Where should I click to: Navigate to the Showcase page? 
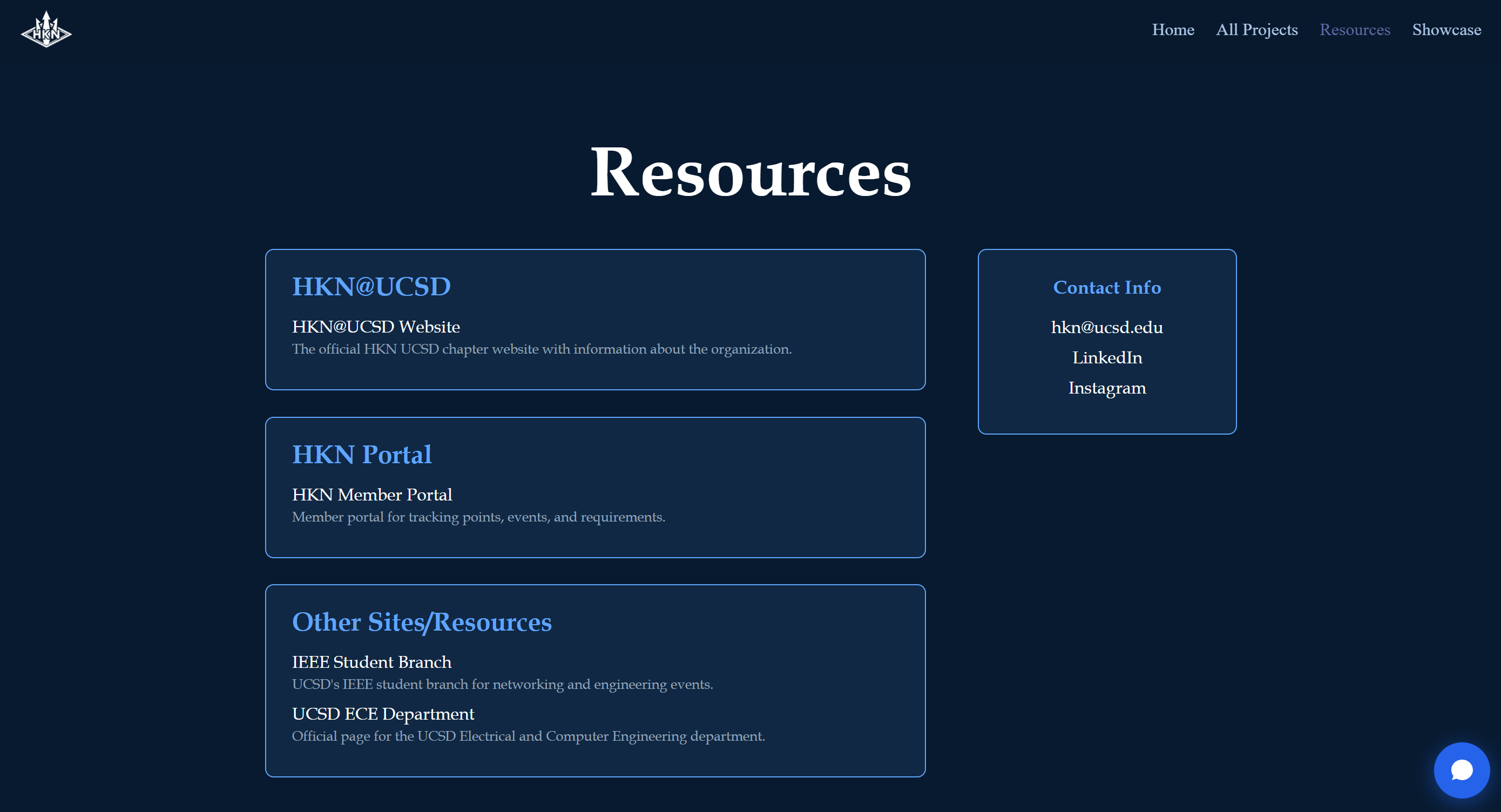coord(1446,30)
